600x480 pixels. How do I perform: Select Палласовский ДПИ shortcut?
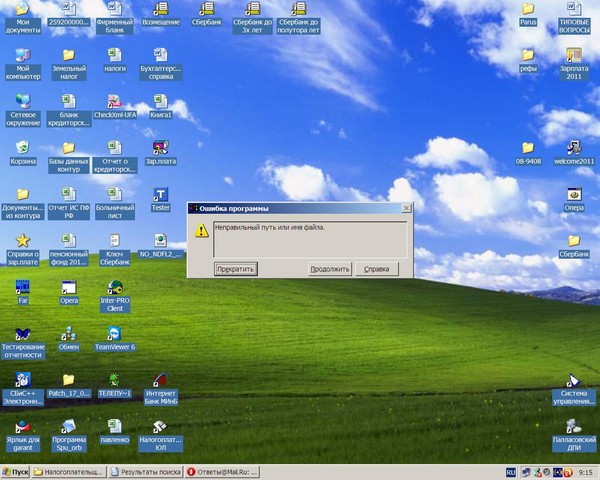tap(574, 435)
